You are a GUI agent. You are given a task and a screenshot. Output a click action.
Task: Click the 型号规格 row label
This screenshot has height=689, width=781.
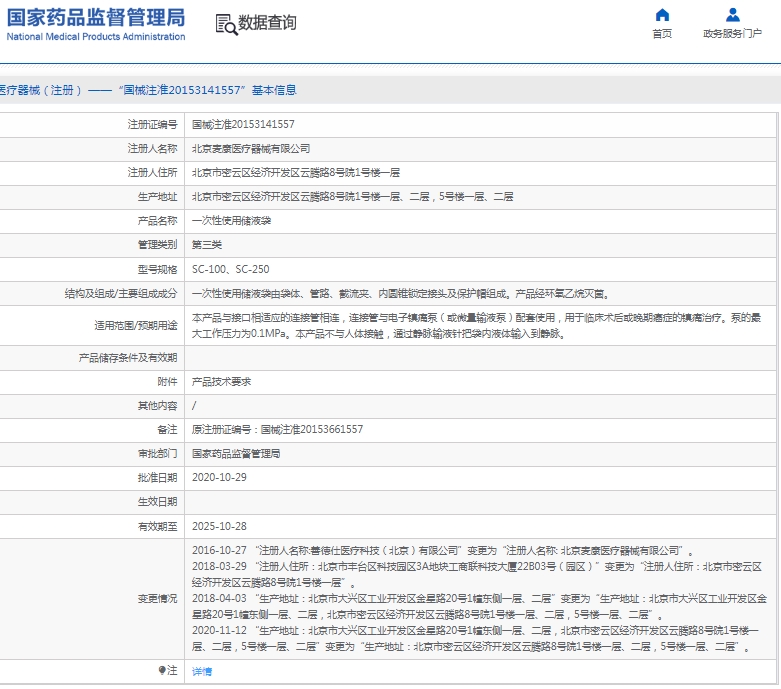(157, 270)
